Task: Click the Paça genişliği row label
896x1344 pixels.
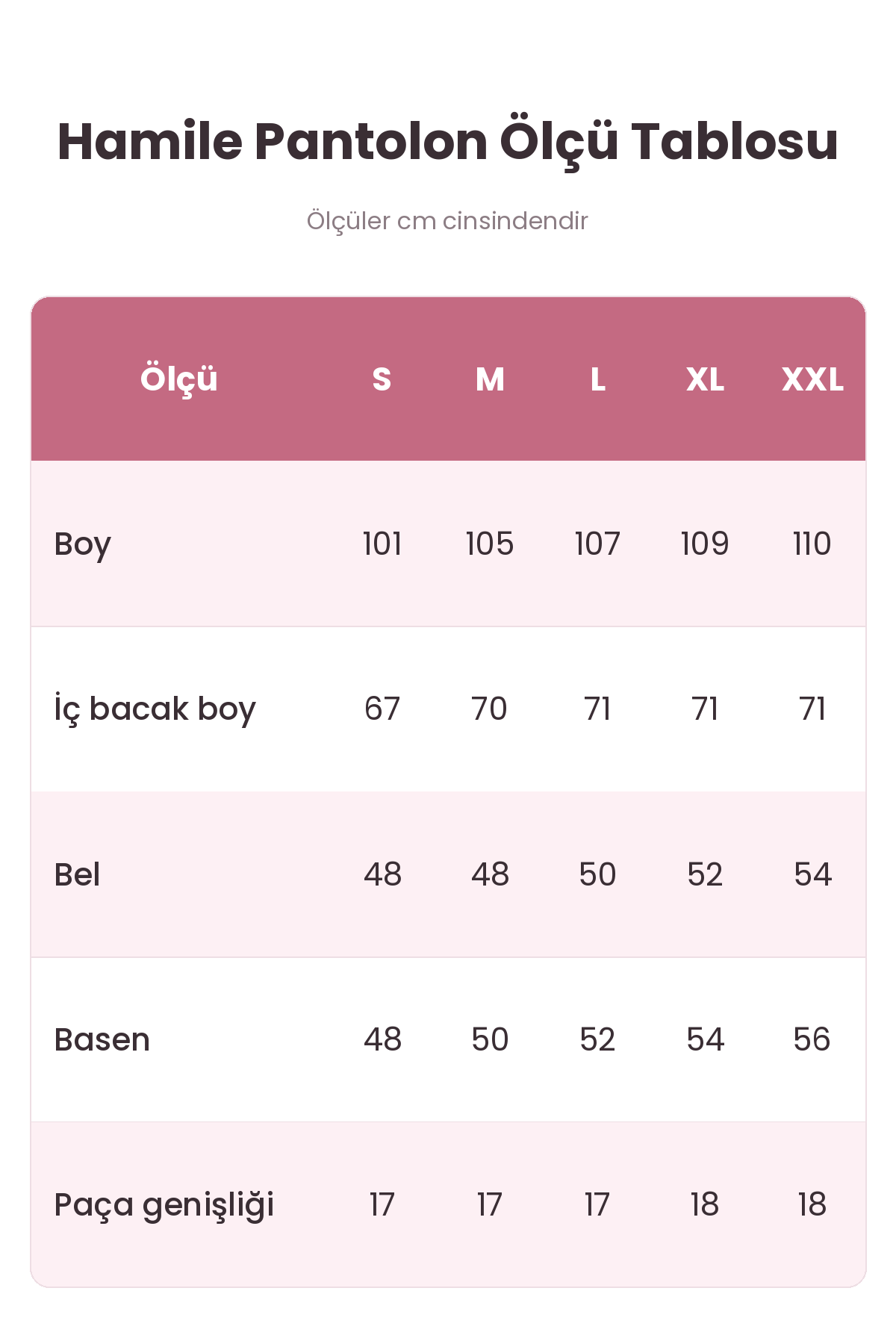Action: 164,1205
